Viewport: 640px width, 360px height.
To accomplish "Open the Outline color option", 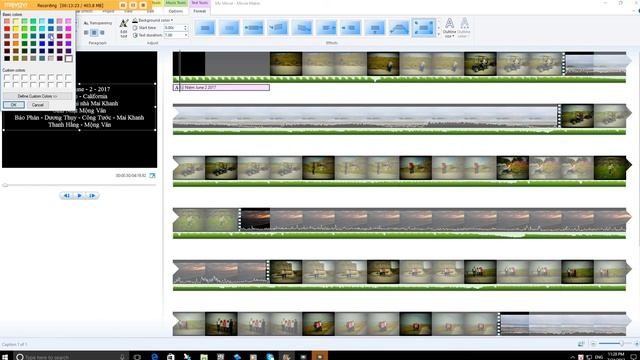I will click(464, 28).
